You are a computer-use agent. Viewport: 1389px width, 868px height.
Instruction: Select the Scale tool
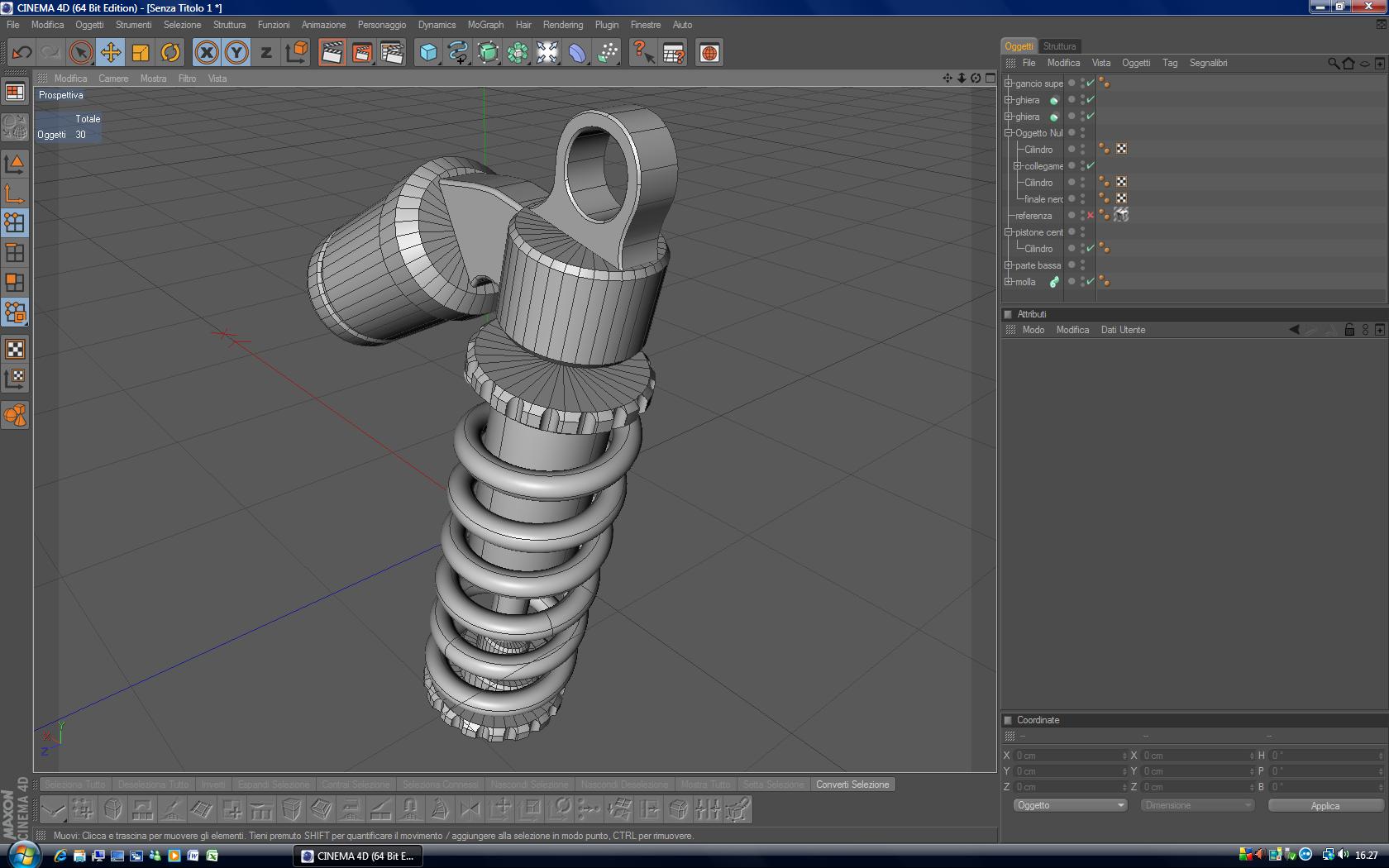141,53
